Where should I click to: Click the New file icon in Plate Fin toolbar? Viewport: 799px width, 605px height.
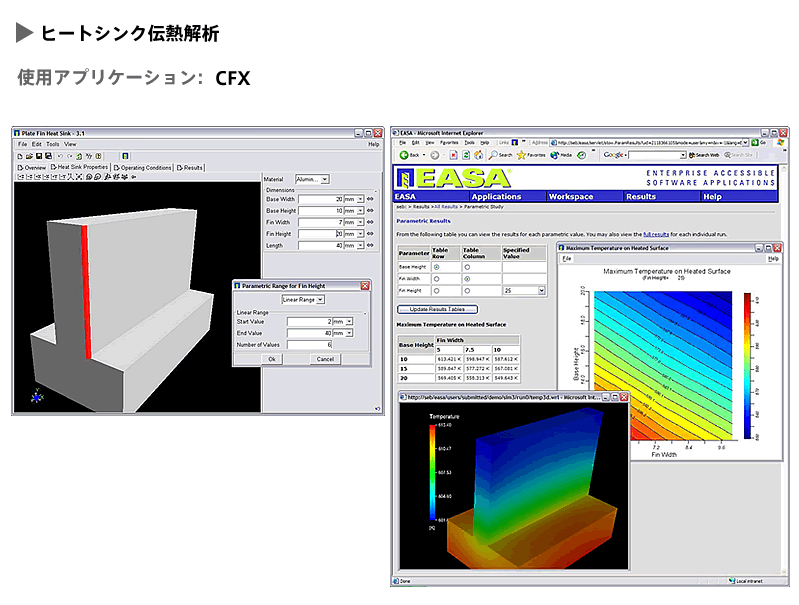click(20, 156)
